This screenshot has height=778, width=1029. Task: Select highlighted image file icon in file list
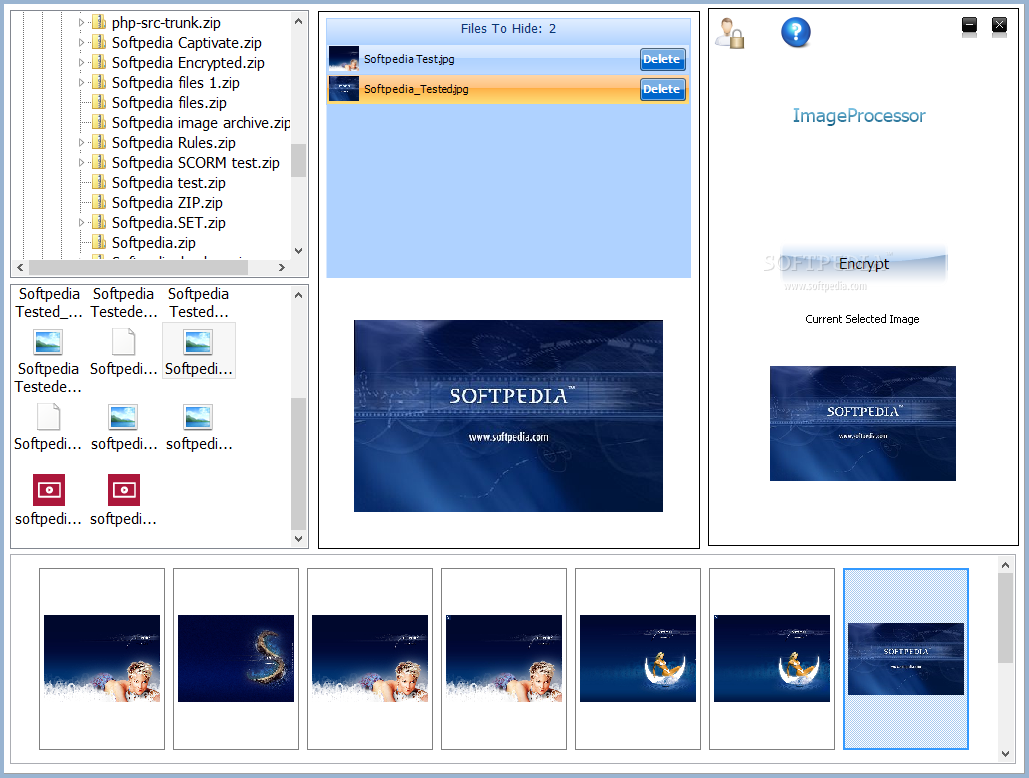click(198, 342)
